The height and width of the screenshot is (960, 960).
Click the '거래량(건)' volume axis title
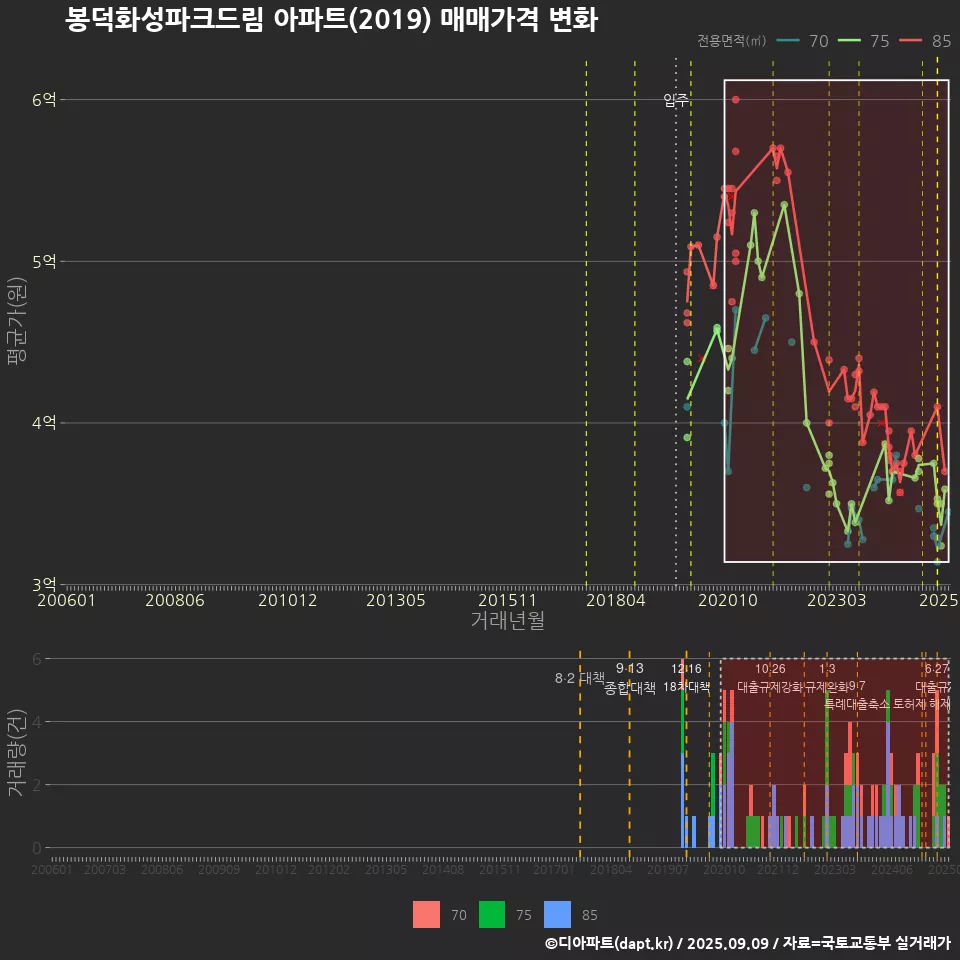(x=15, y=752)
